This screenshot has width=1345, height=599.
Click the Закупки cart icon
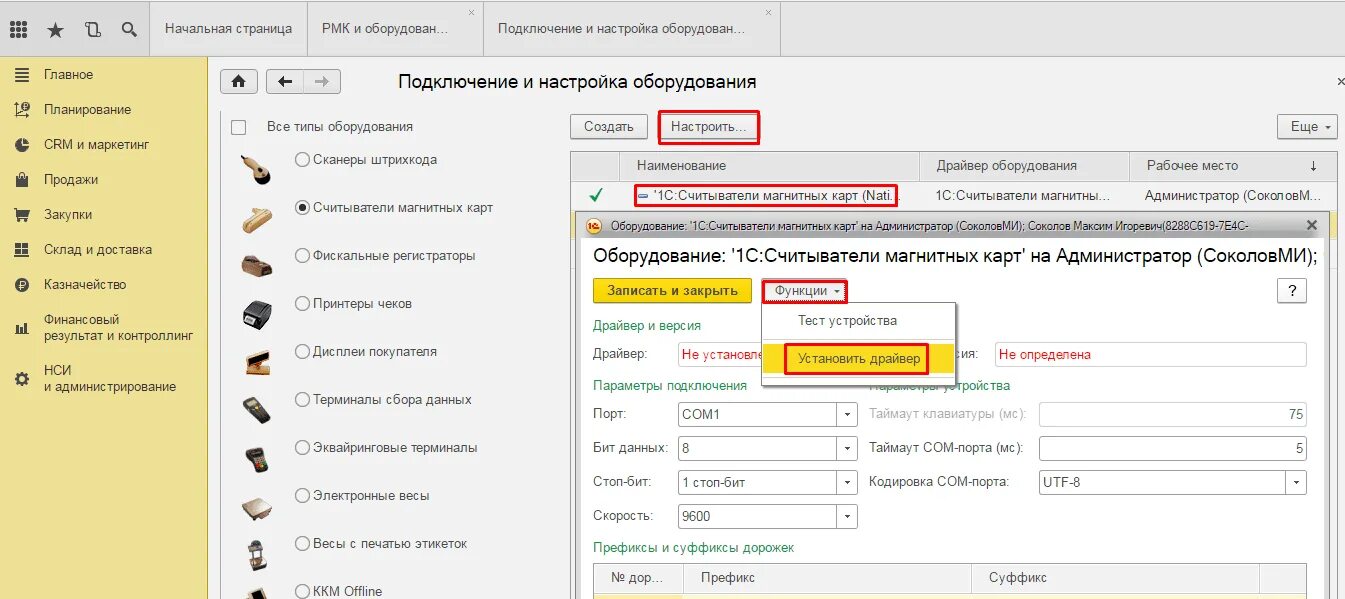22,215
